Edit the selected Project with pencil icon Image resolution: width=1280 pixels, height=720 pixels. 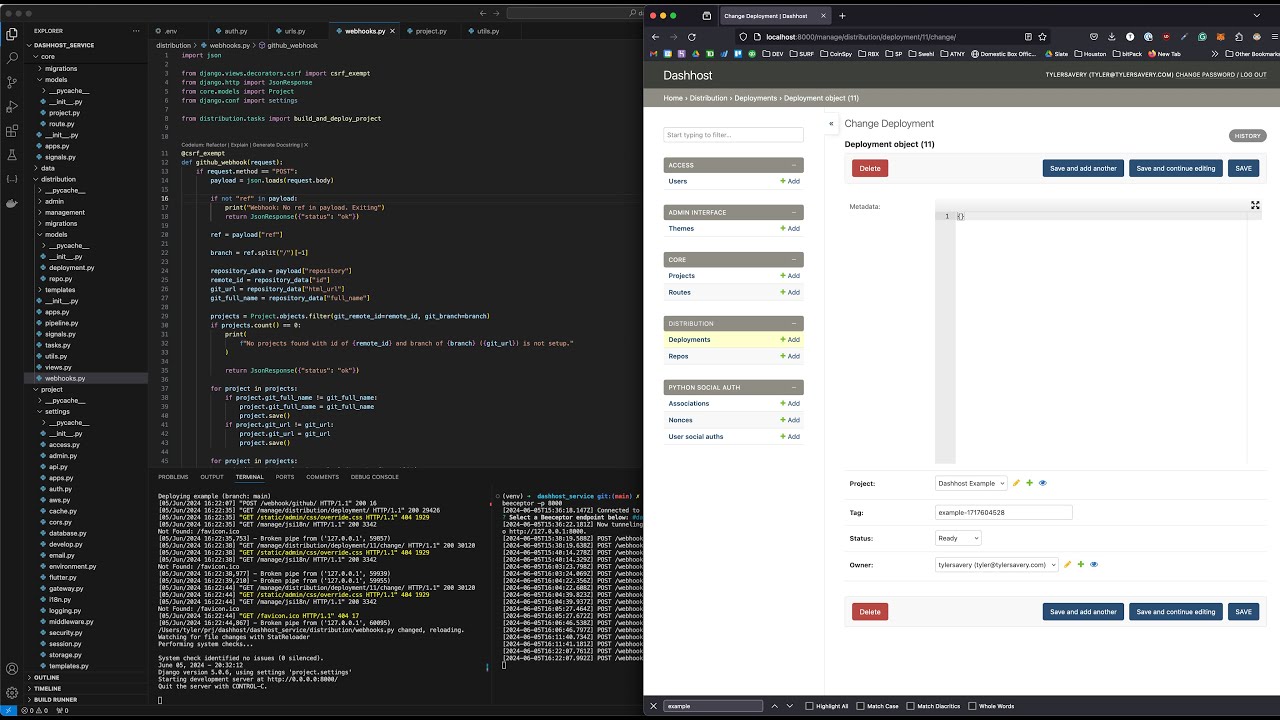1016,483
